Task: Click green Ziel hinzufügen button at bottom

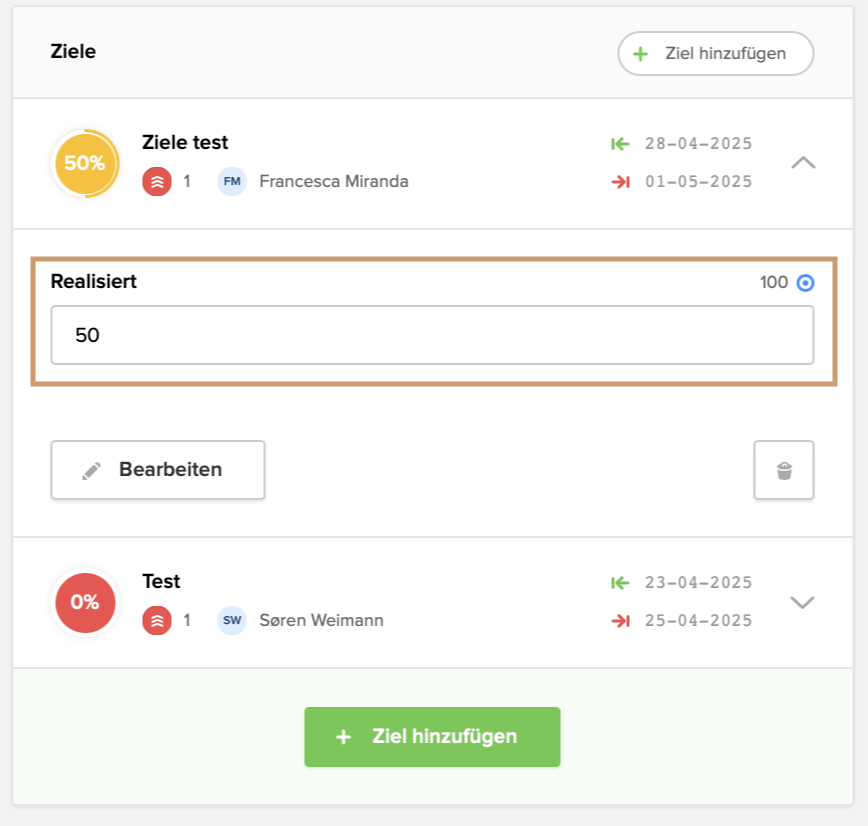Action: 432,737
